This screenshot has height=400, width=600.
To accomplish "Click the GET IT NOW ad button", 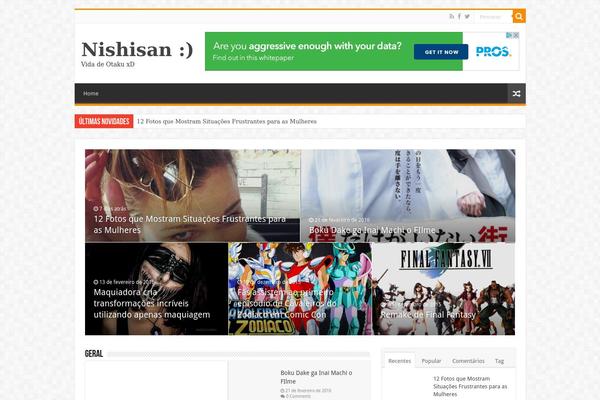I will pyautogui.click(x=441, y=52).
